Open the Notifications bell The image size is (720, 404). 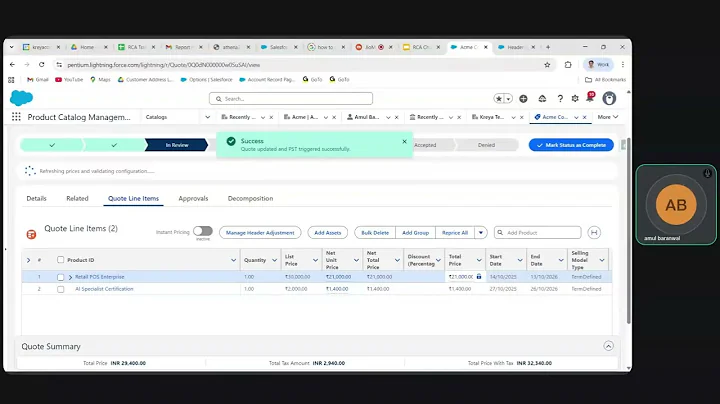[x=590, y=97]
